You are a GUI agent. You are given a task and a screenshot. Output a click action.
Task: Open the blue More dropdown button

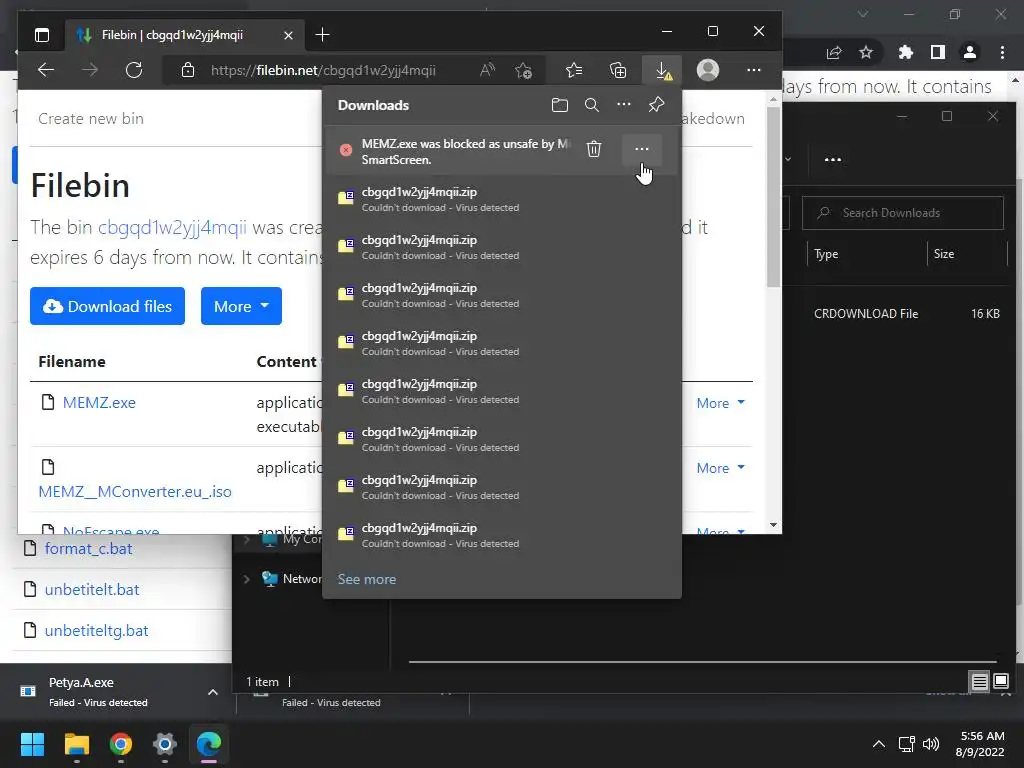pyautogui.click(x=242, y=306)
